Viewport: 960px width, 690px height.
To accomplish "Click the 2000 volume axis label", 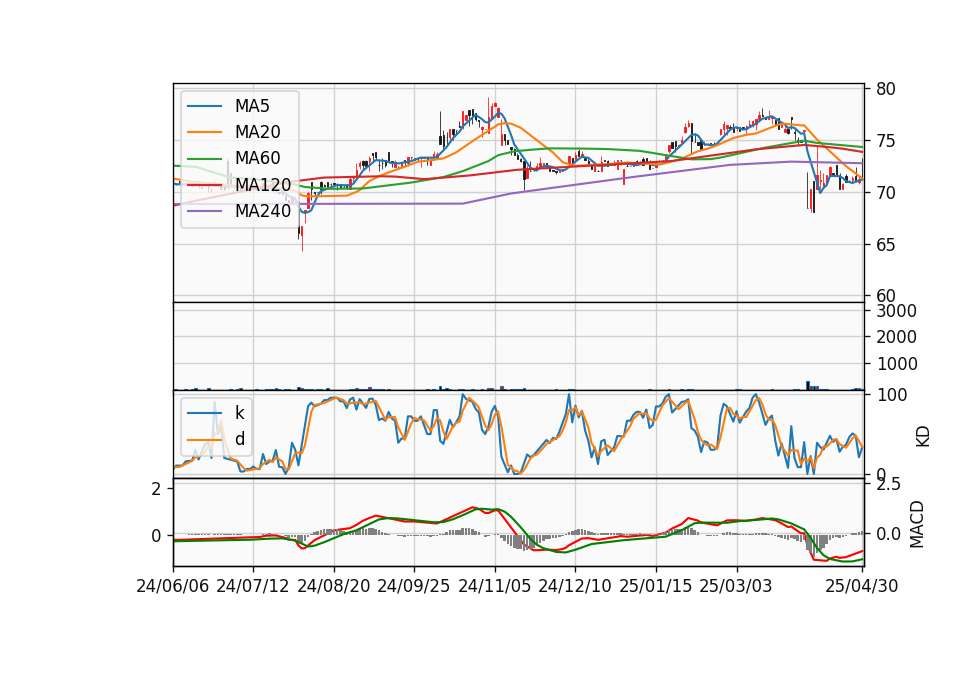I will pos(897,337).
